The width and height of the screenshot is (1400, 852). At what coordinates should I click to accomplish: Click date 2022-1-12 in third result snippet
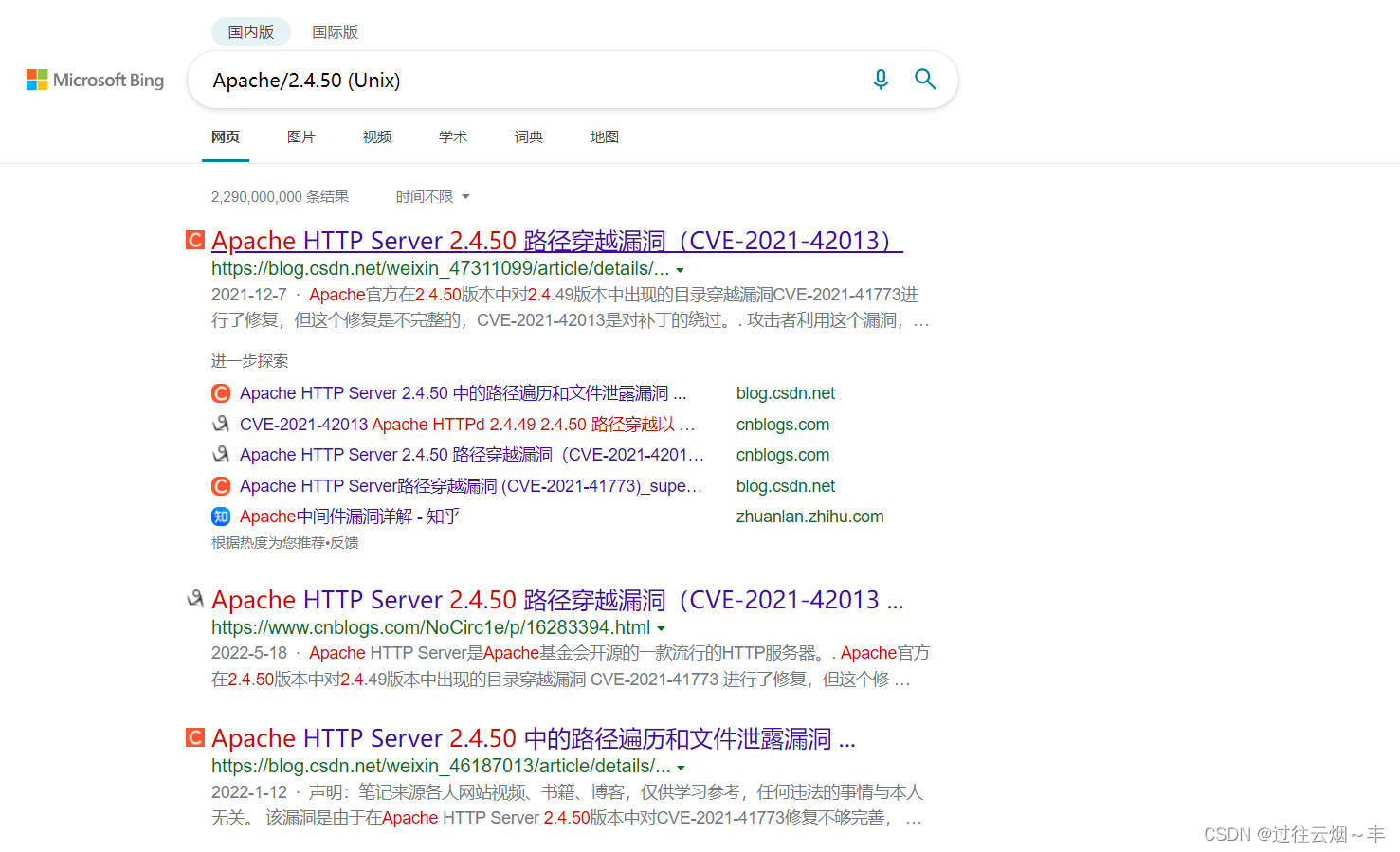[248, 792]
